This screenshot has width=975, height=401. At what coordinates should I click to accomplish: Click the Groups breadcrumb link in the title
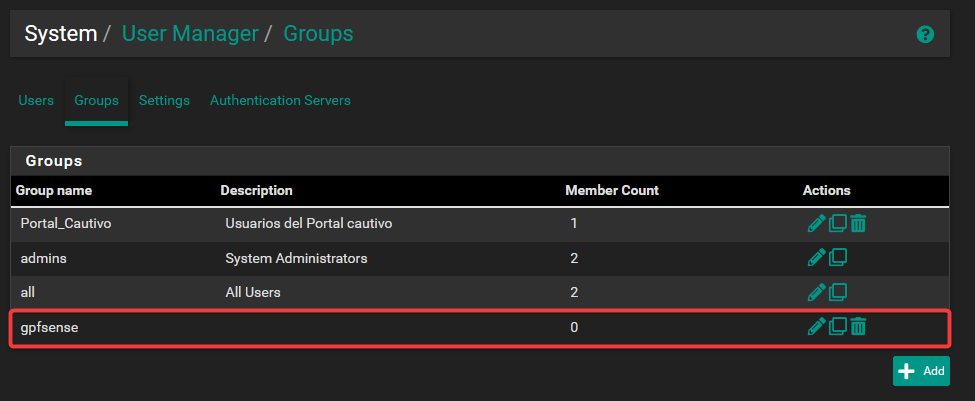[x=318, y=34]
